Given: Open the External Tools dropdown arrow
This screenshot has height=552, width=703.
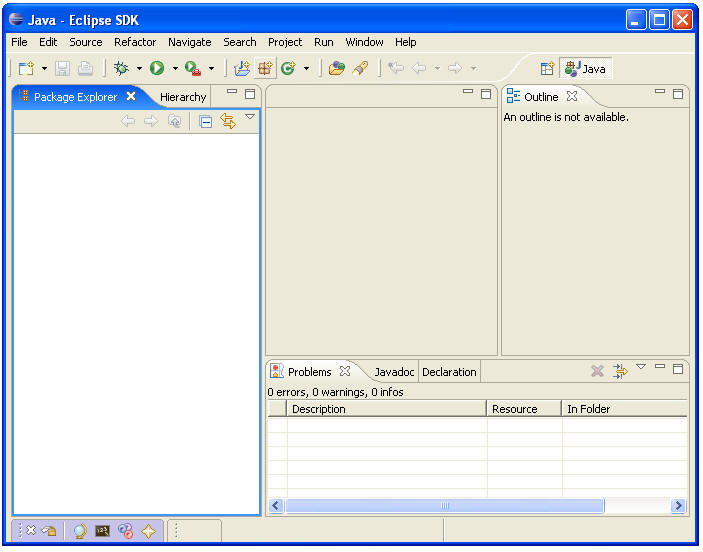Looking at the screenshot, I should (212, 69).
